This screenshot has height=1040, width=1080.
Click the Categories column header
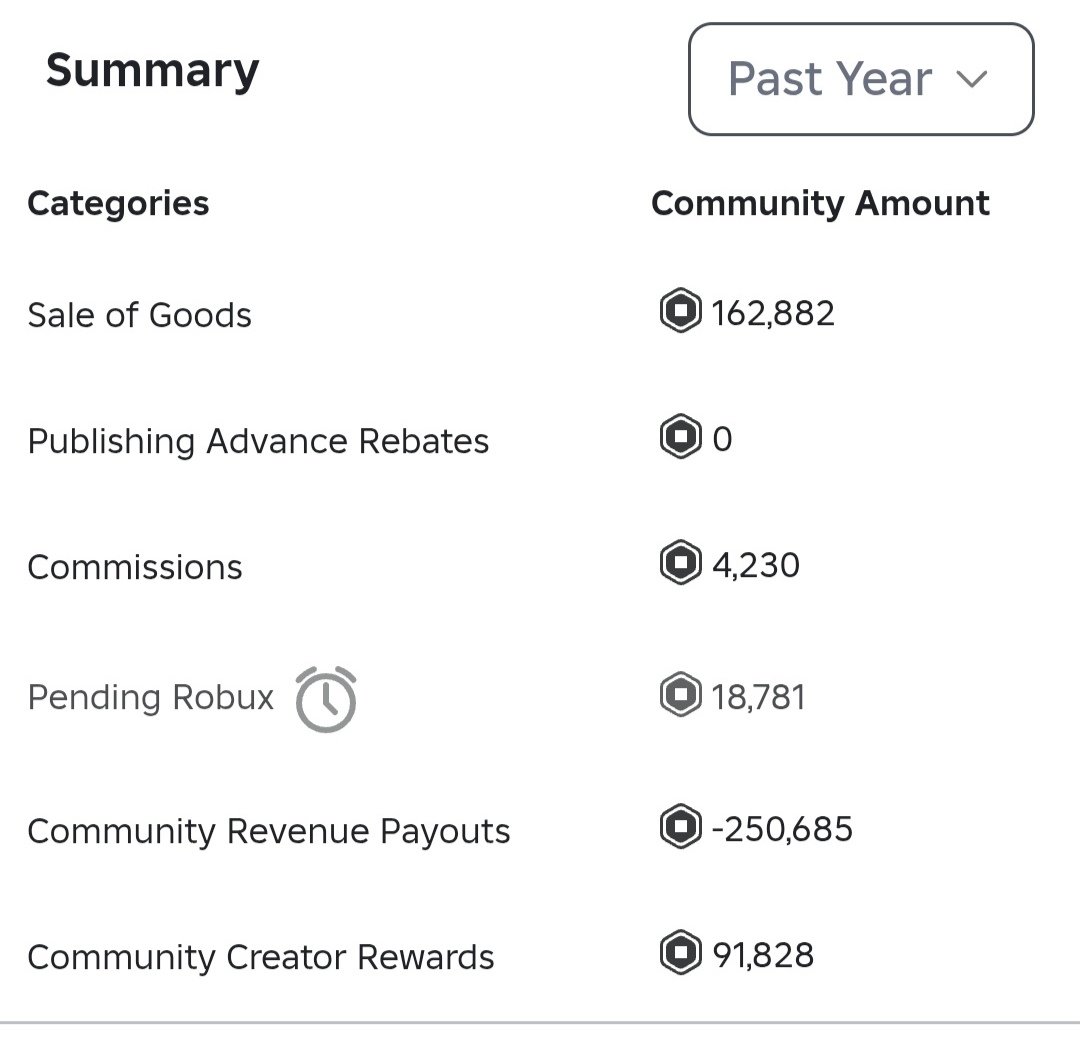click(x=118, y=203)
